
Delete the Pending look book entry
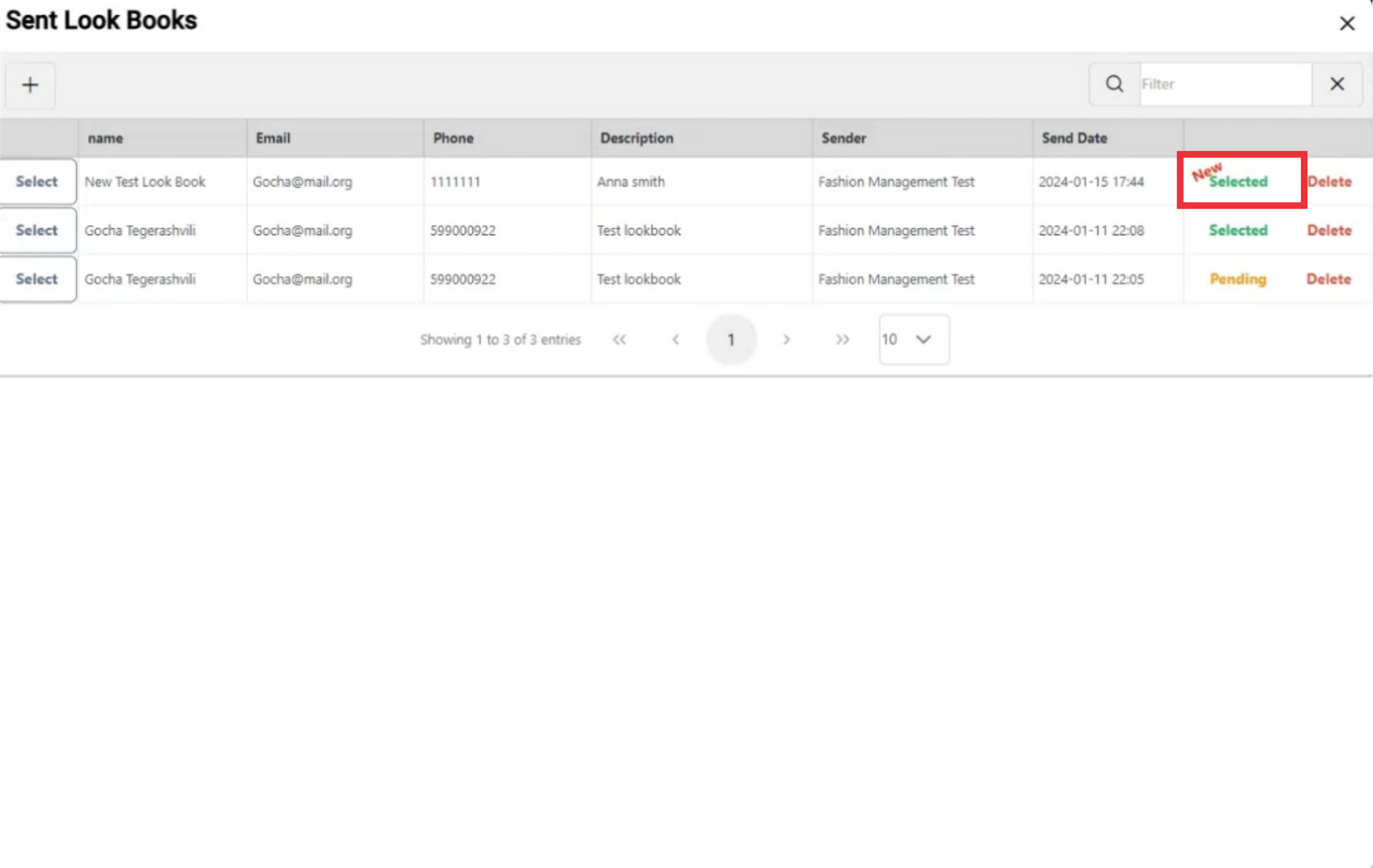click(x=1329, y=279)
